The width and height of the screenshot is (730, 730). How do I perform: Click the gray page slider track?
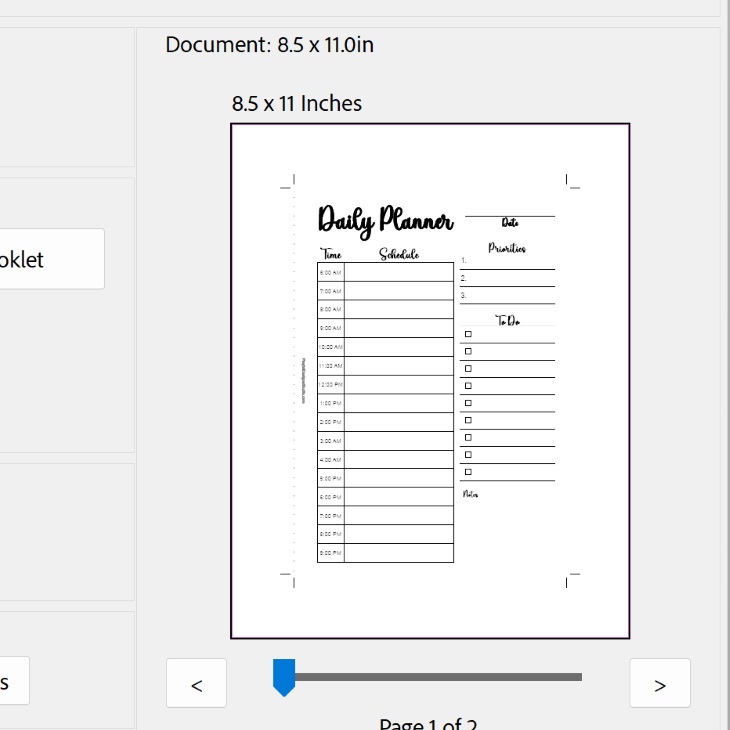pyautogui.click(x=438, y=677)
